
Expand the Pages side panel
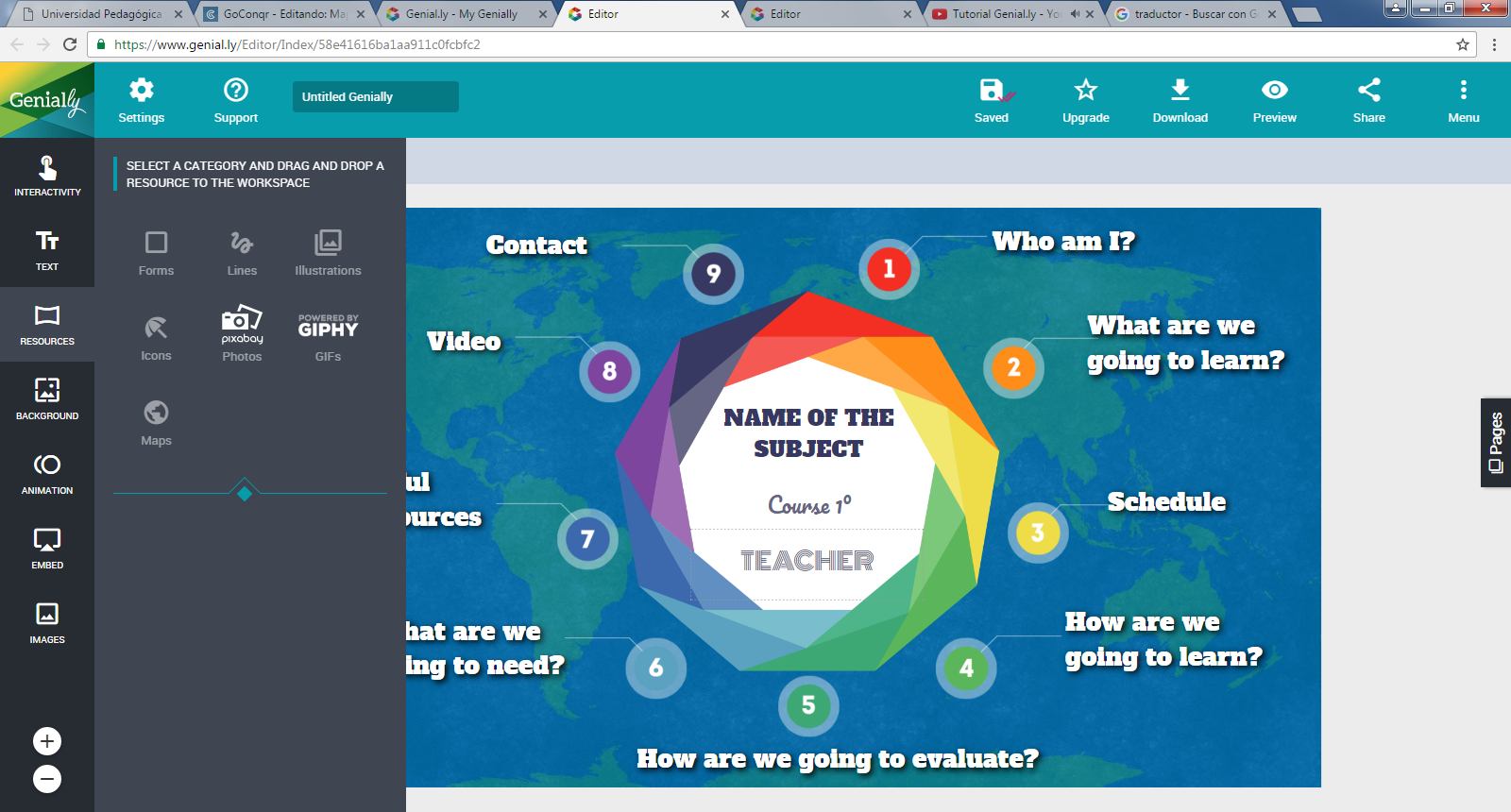click(x=1496, y=443)
